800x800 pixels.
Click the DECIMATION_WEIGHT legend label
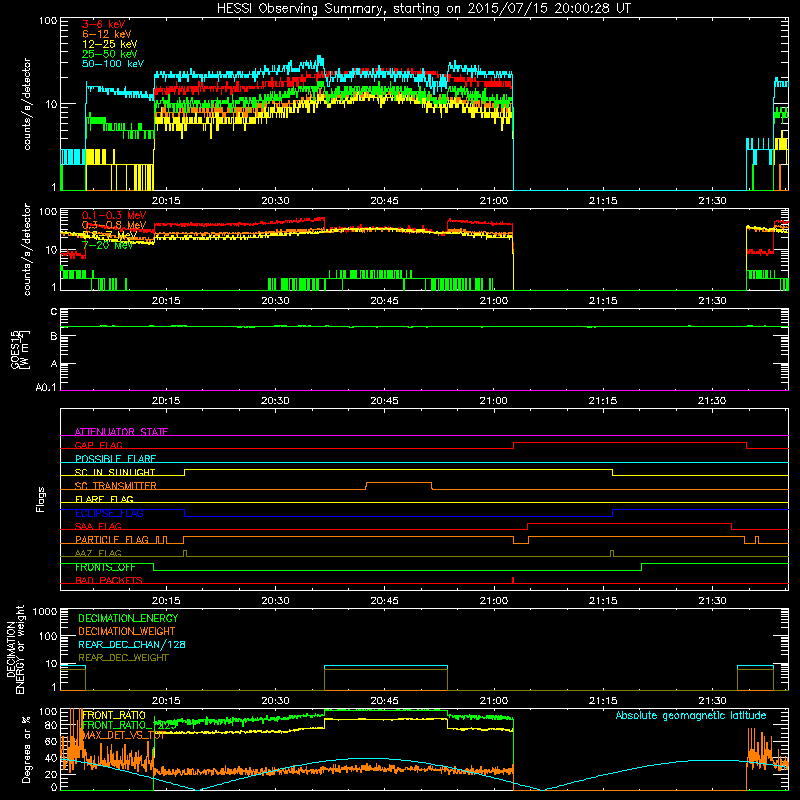[127, 631]
